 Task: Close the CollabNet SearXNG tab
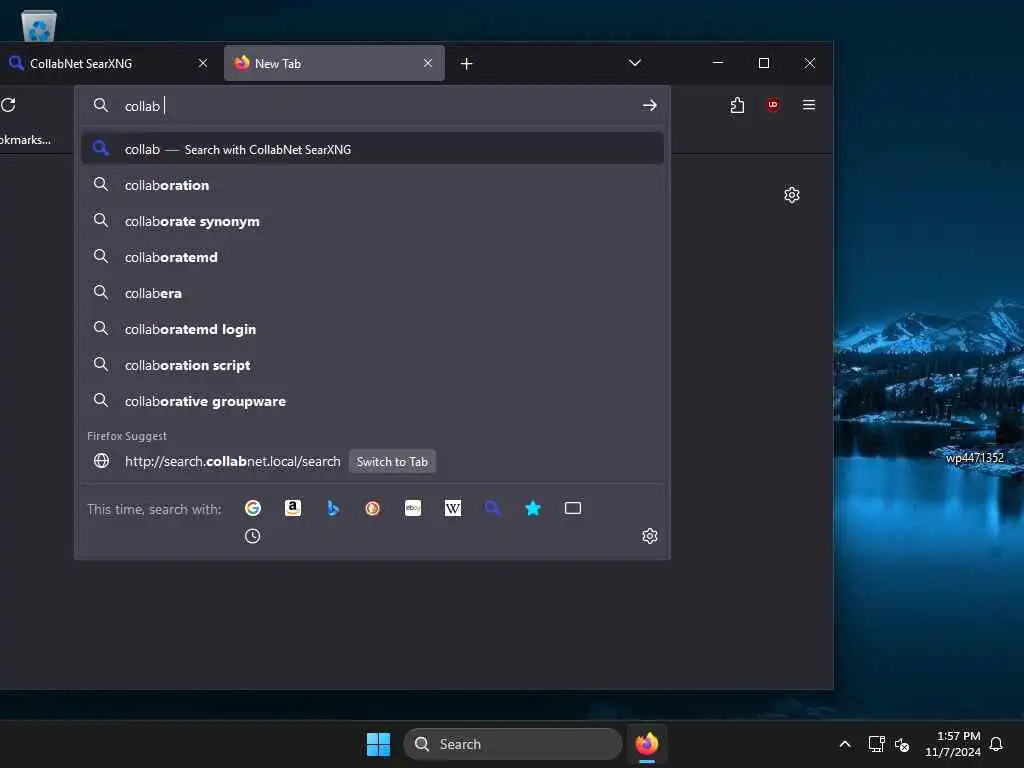pyautogui.click(x=203, y=63)
